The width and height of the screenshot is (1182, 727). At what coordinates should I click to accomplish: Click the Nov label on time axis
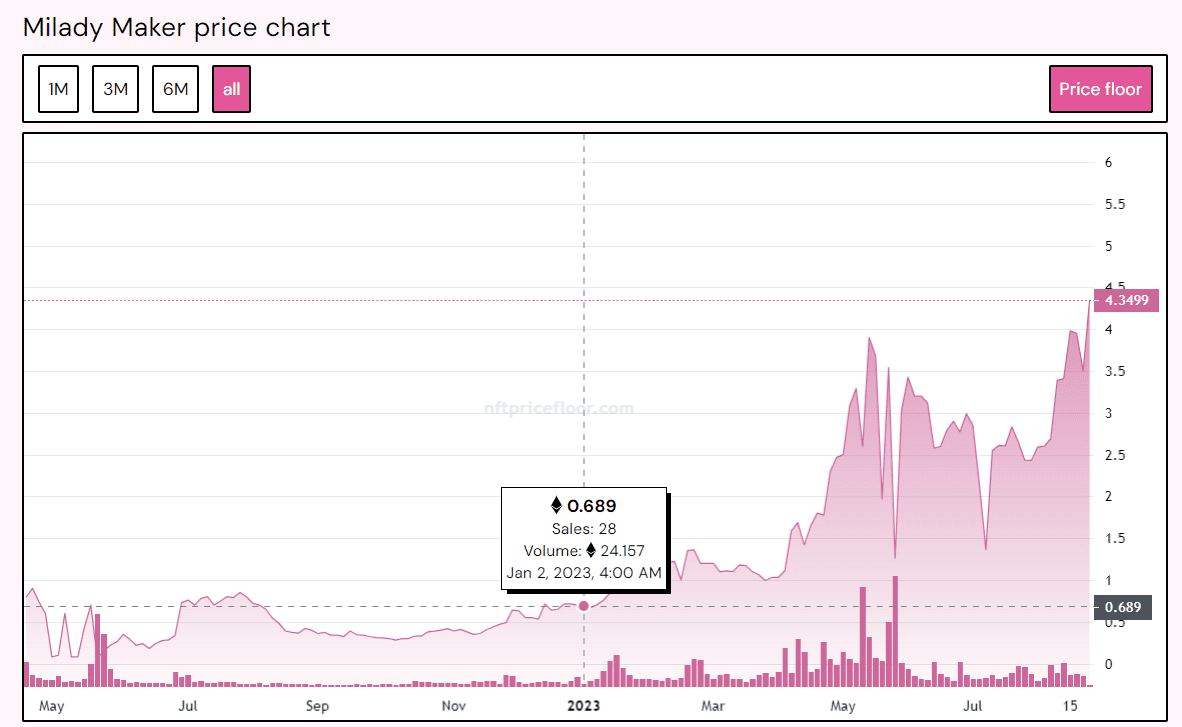pyautogui.click(x=453, y=706)
